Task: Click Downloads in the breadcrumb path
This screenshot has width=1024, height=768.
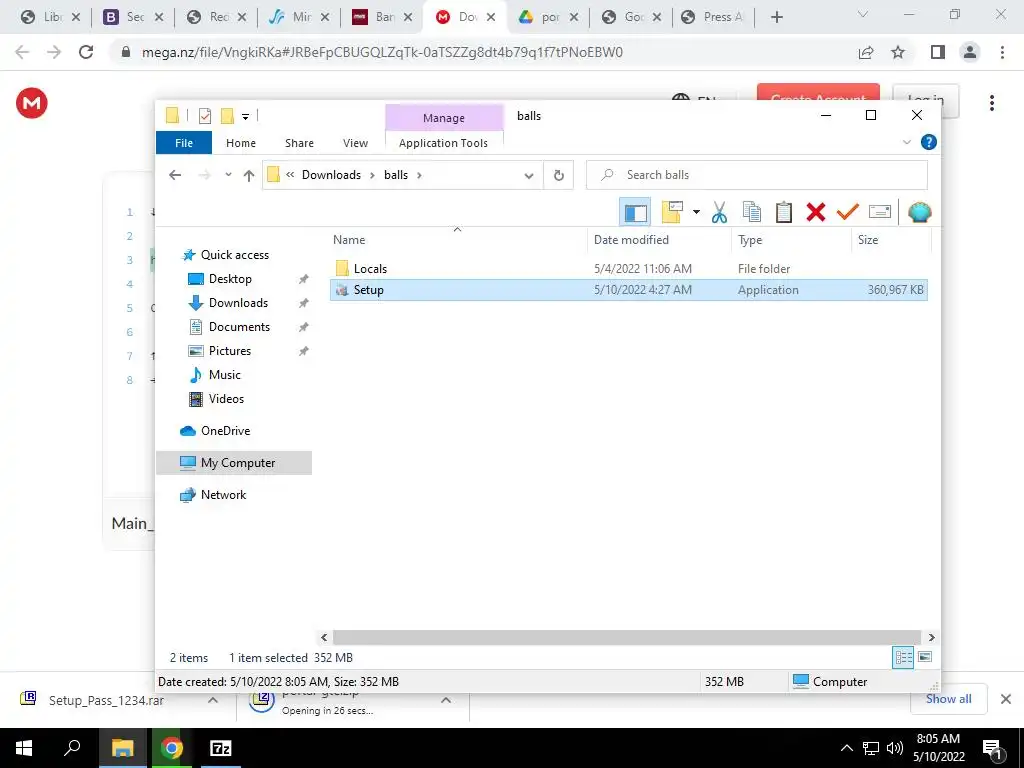Action: 331,175
